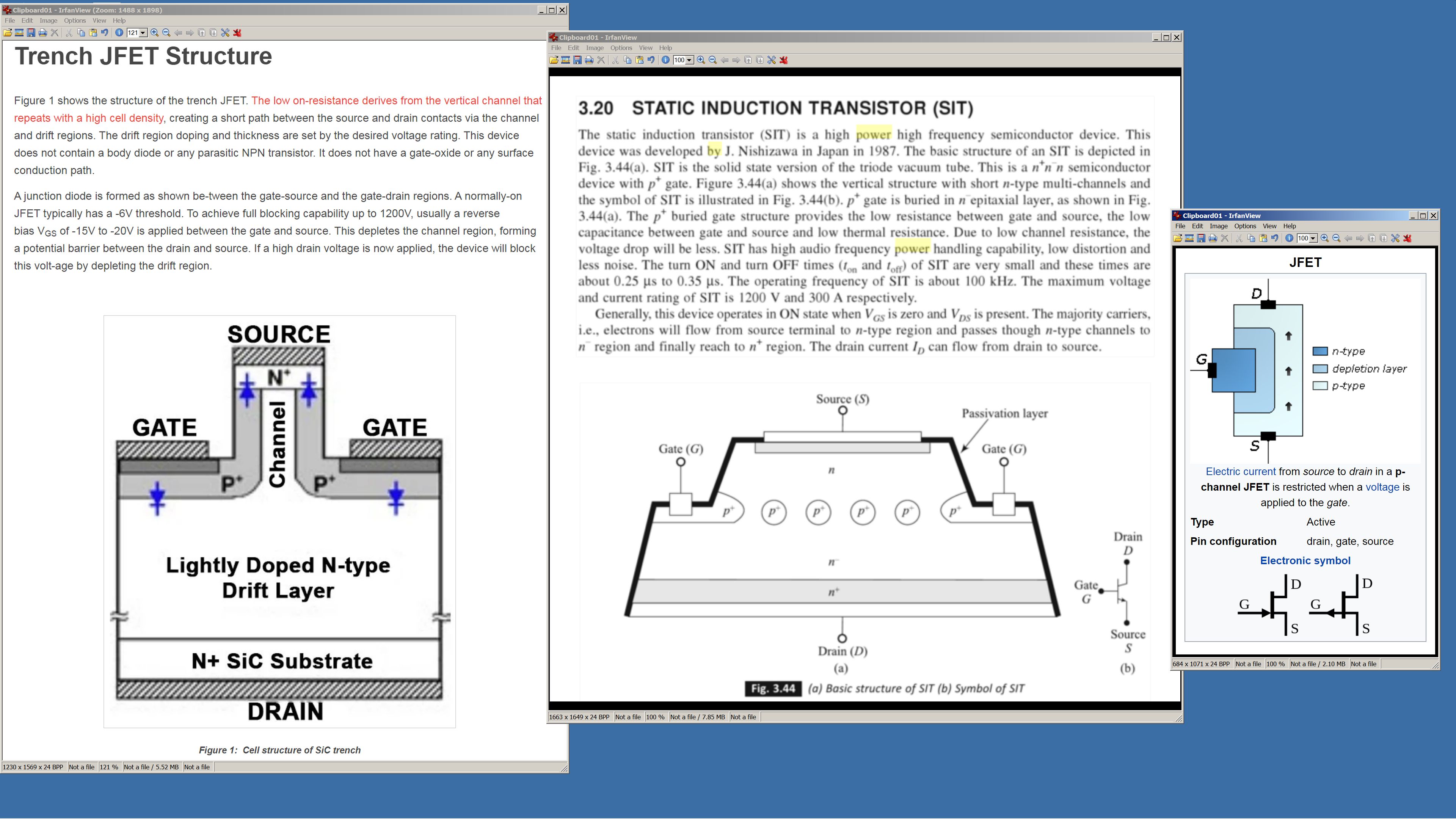The image size is (1456, 819).
Task: Click Undo icon in JFET window
Action: pos(1274,238)
